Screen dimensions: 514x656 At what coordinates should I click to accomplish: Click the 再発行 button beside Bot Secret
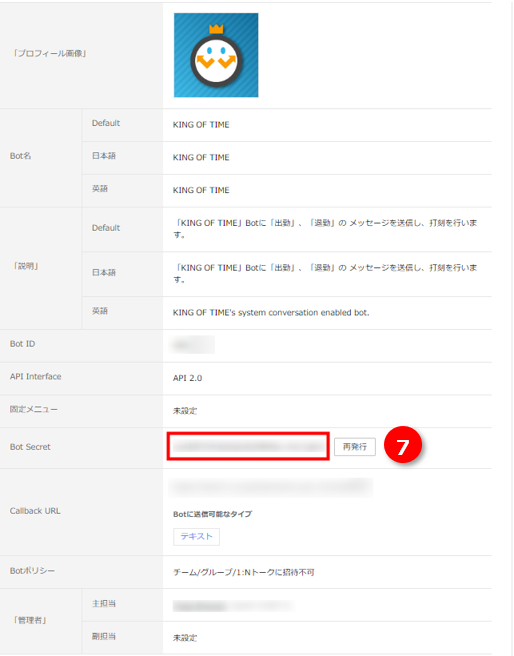pyautogui.click(x=355, y=447)
